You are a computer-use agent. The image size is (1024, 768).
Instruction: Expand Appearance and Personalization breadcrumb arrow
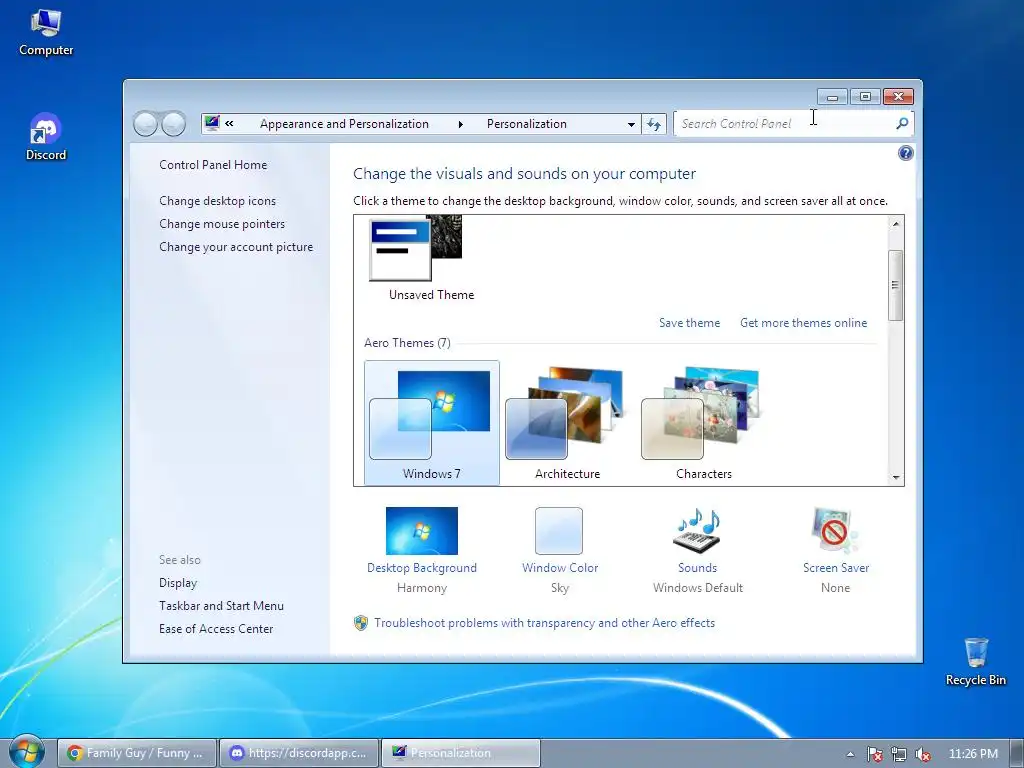[460, 124]
